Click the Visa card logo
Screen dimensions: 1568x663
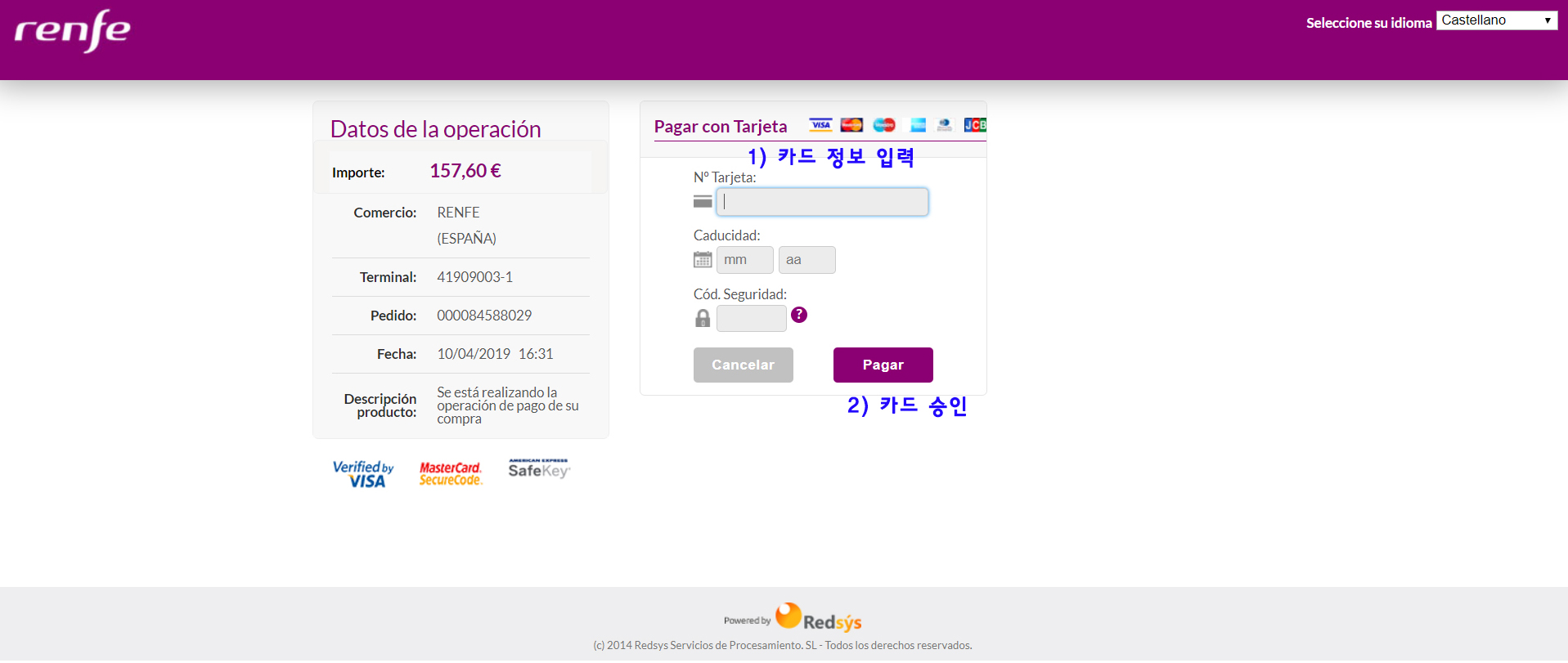coord(820,125)
